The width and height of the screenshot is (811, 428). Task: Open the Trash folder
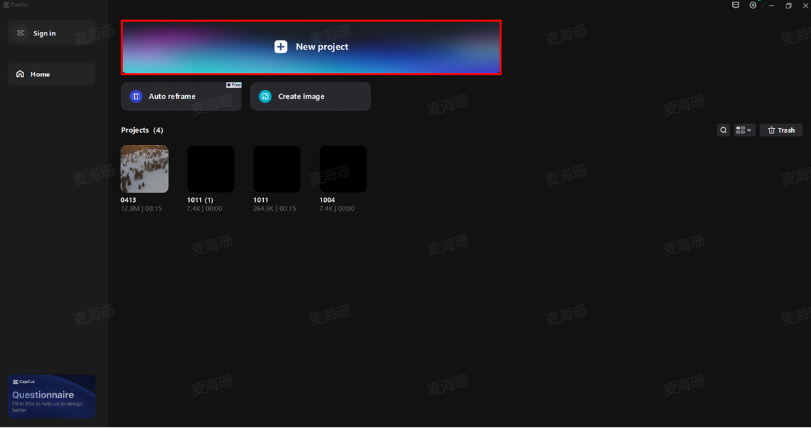[781, 130]
